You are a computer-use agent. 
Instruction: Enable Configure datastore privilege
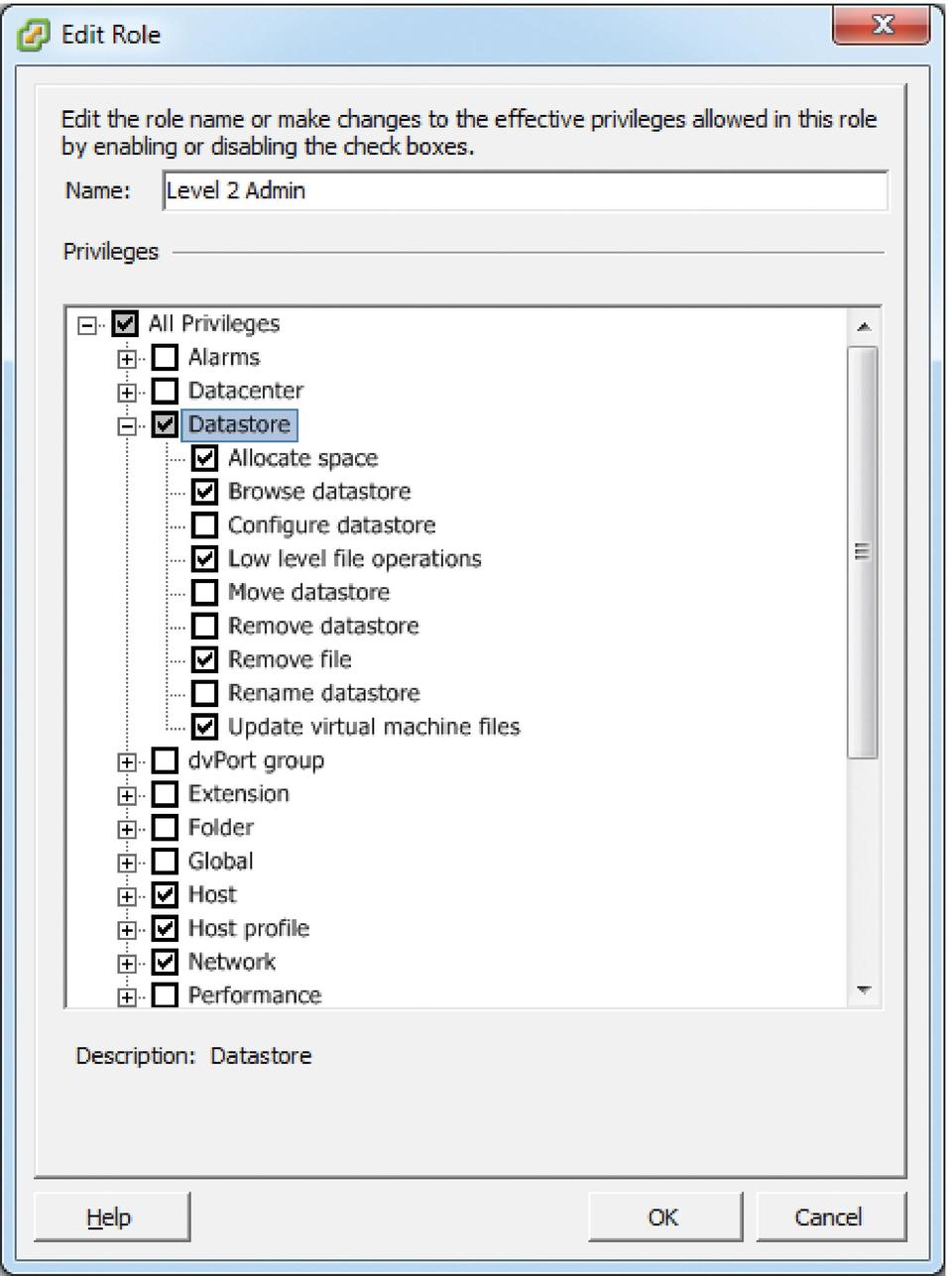click(x=204, y=525)
